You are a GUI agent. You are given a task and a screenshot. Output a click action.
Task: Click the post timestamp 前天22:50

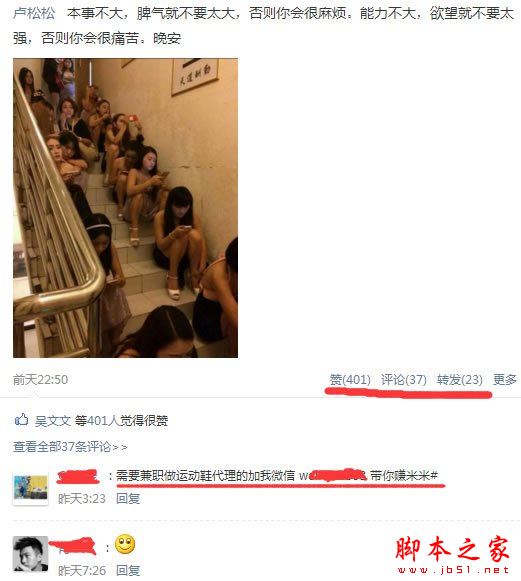pyautogui.click(x=40, y=379)
